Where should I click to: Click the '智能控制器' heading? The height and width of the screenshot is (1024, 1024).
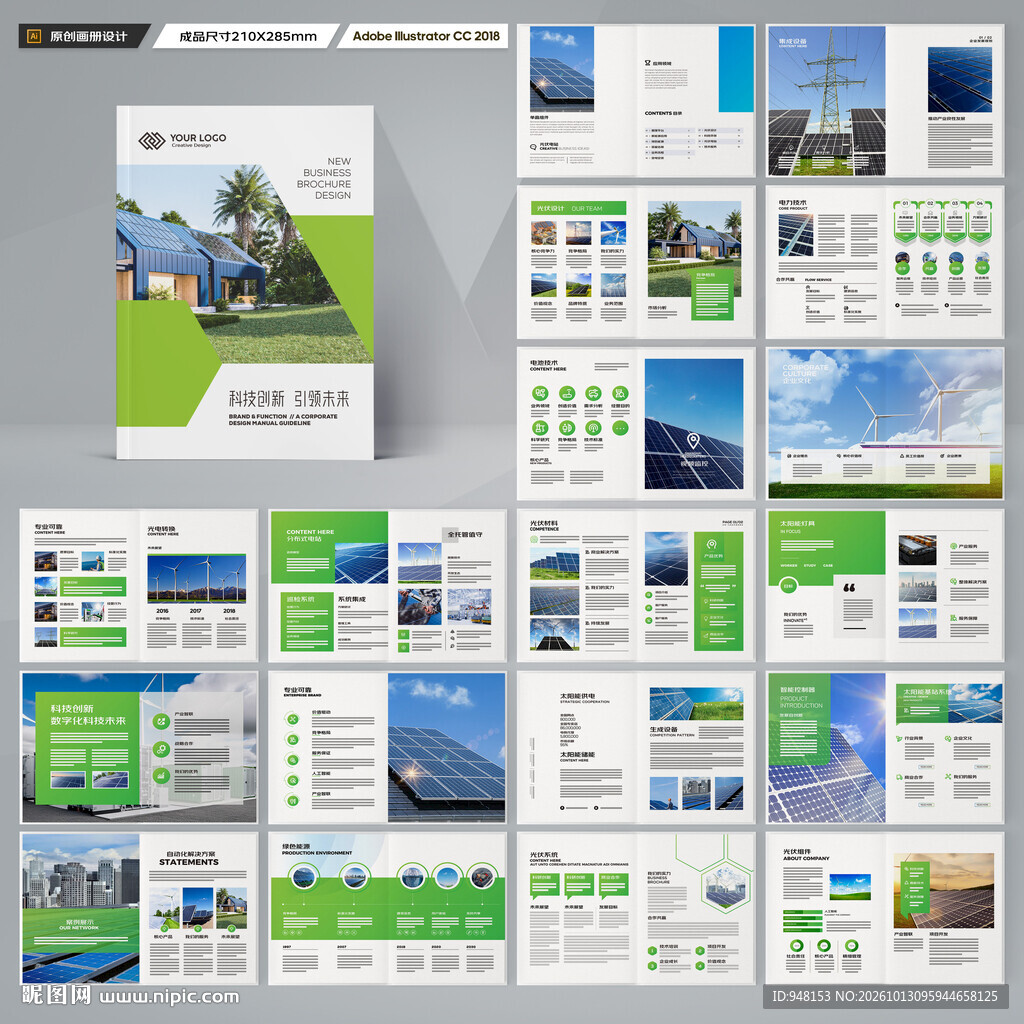[797, 690]
